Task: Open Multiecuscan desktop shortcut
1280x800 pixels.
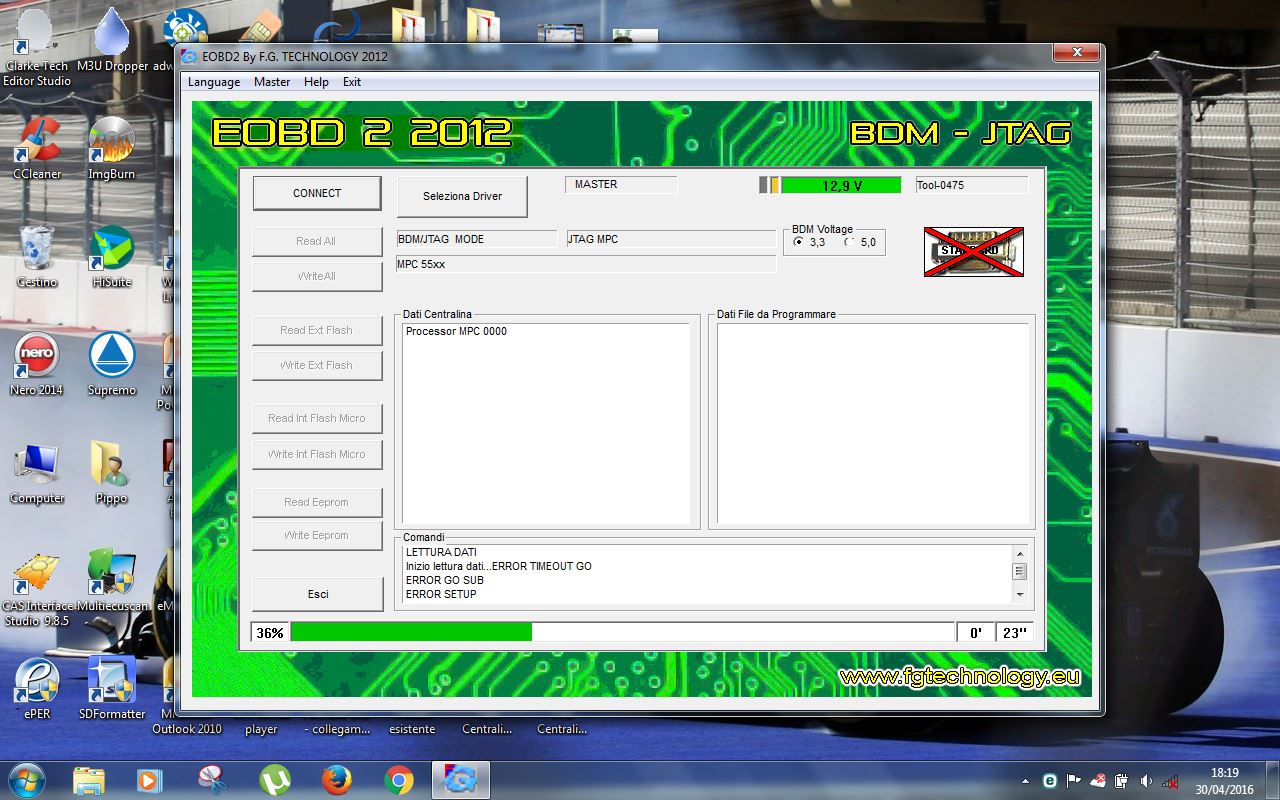Action: tap(112, 581)
